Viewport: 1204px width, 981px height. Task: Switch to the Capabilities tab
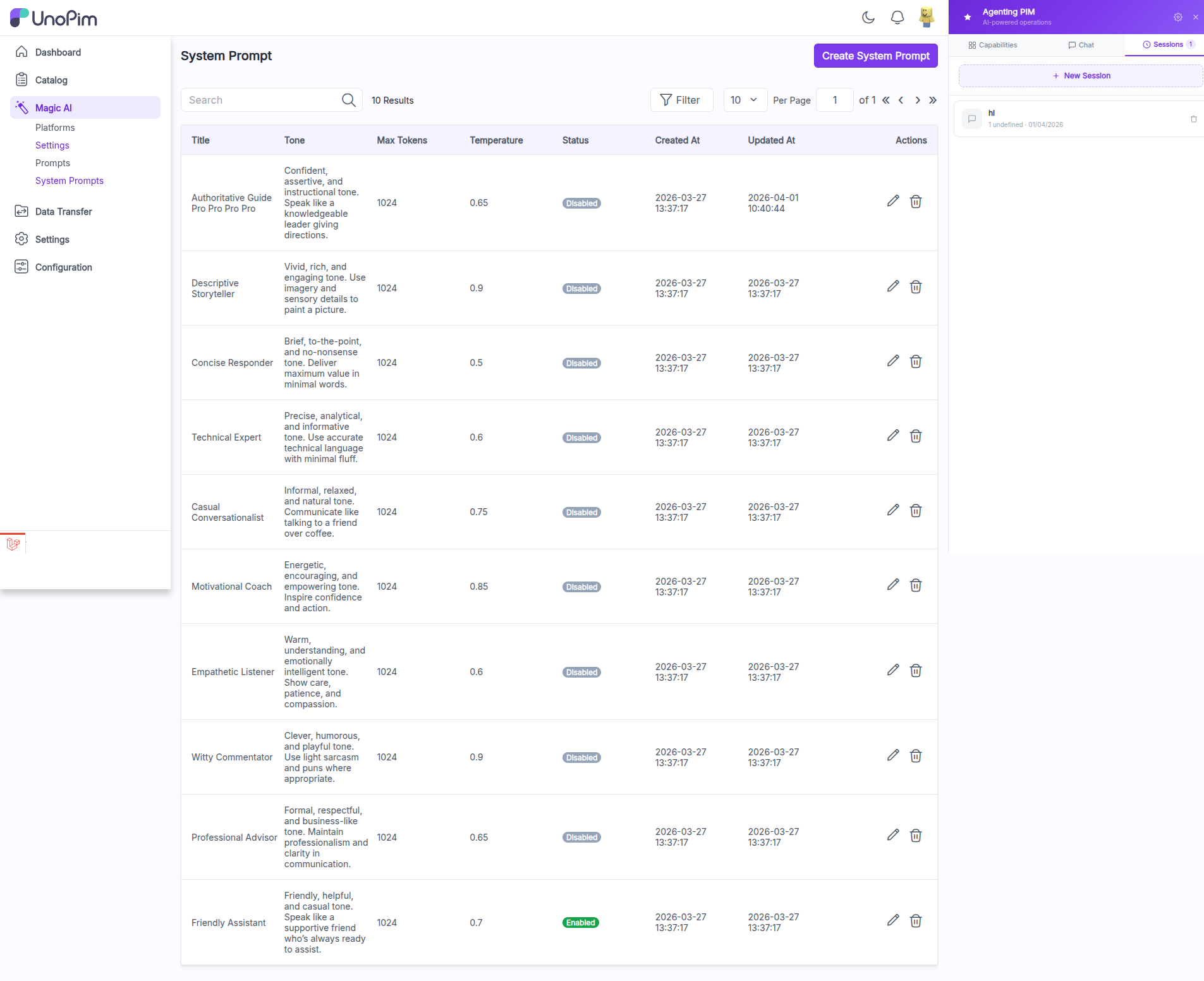pyautogui.click(x=992, y=45)
